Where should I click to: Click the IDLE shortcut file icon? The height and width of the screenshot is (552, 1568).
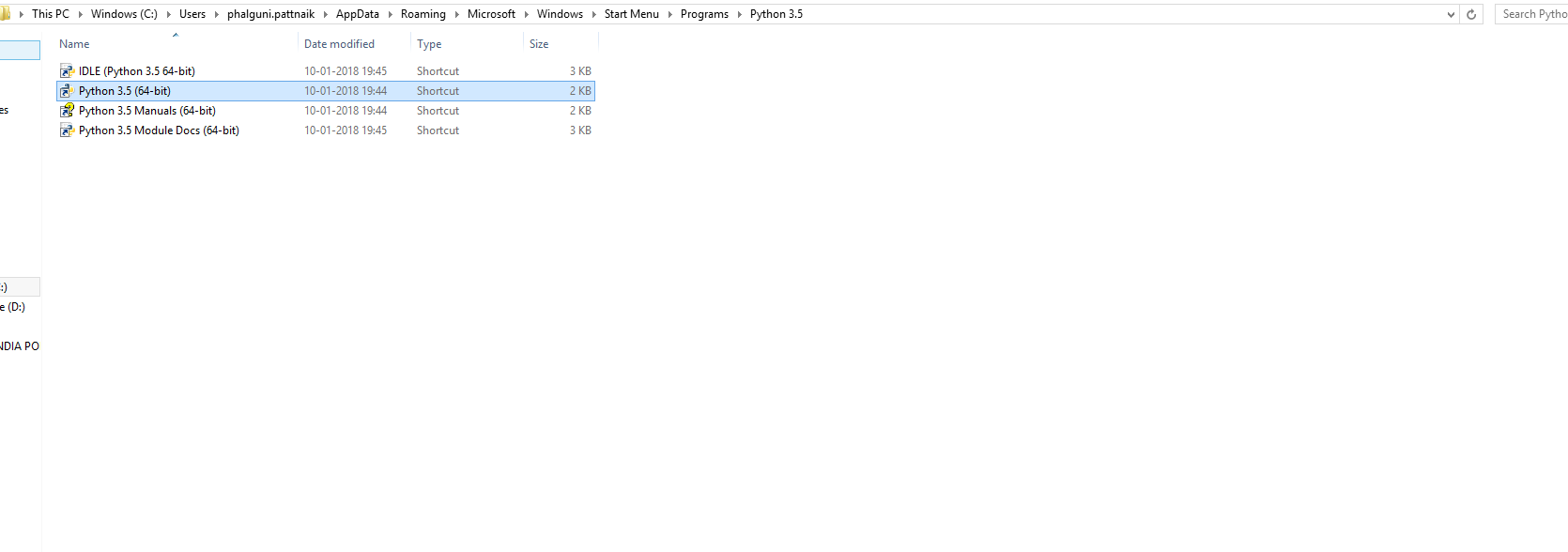click(67, 71)
